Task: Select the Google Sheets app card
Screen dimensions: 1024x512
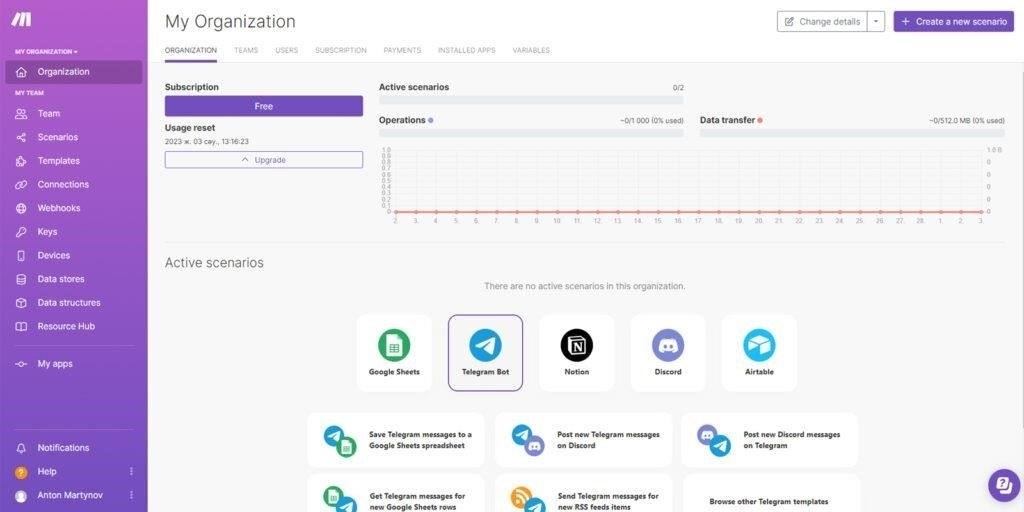Action: [x=394, y=353]
